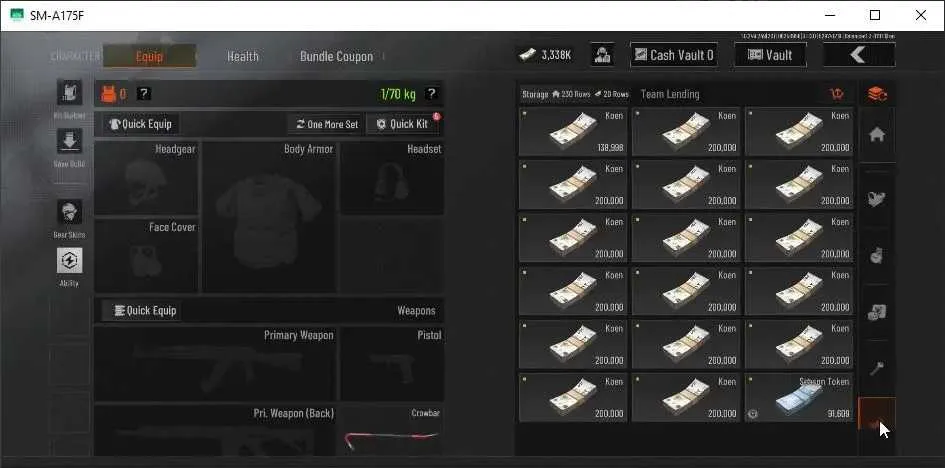Screen dimensions: 945x468
Task: Select the supplies boxes category filter
Action: click(x=877, y=312)
